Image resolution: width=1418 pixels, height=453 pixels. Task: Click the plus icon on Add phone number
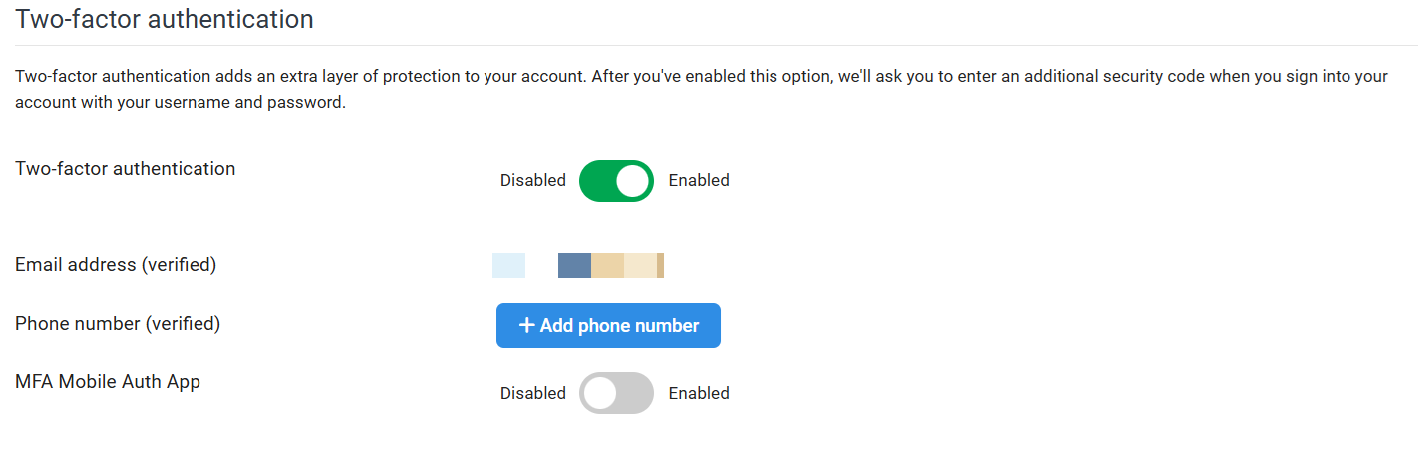527,325
